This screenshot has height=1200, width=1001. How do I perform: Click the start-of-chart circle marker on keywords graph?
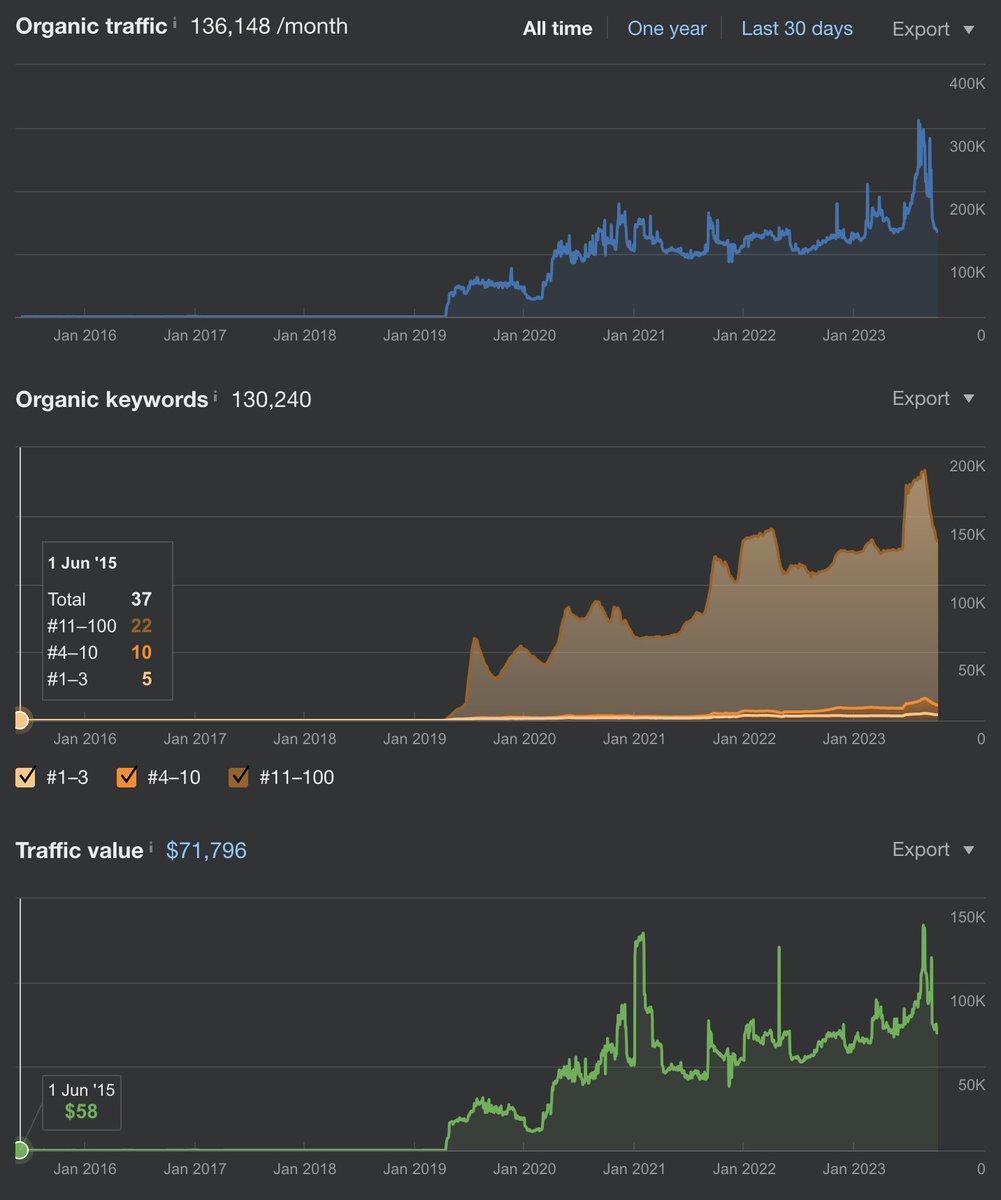(x=20, y=718)
